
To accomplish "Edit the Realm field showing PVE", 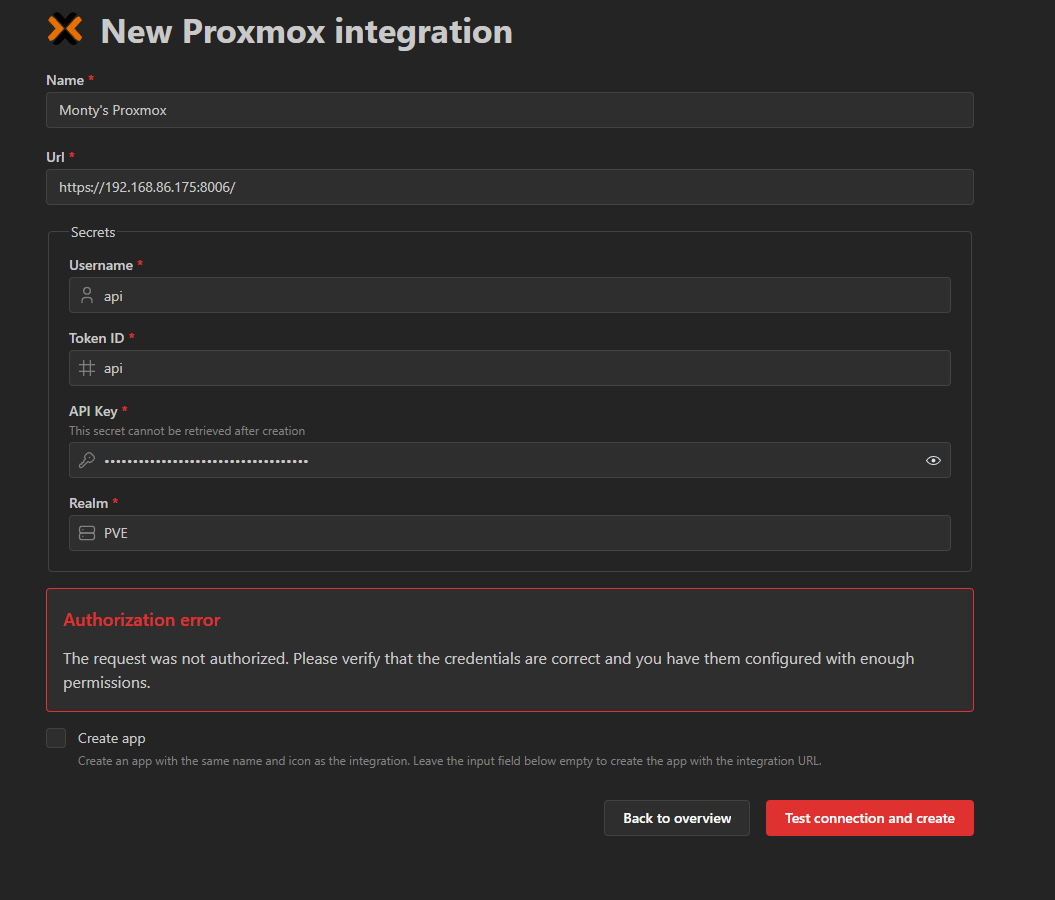I will click(x=509, y=533).
